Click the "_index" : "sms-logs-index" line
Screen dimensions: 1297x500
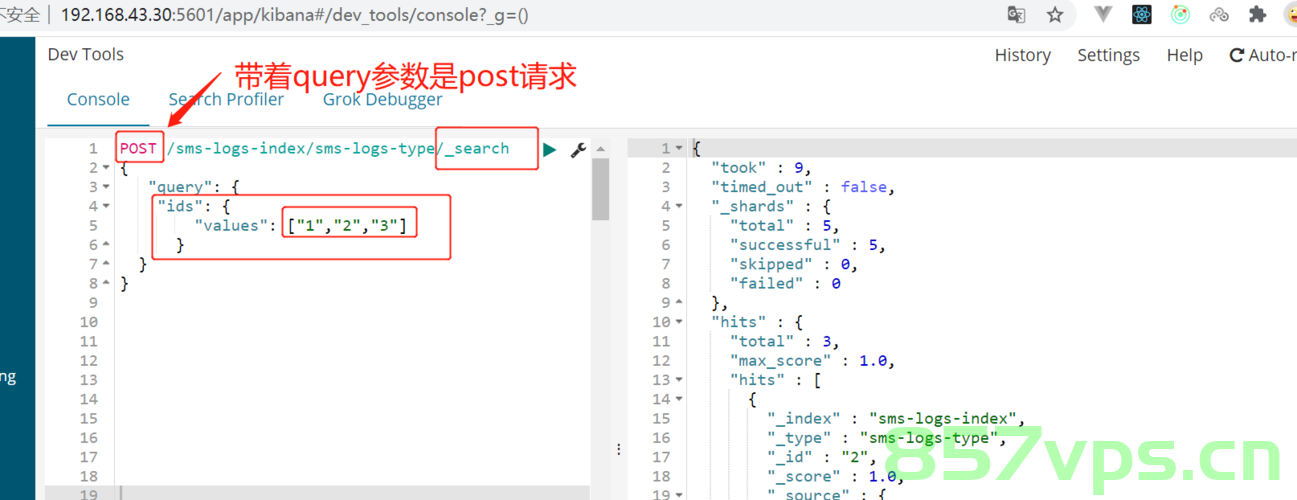(x=897, y=418)
